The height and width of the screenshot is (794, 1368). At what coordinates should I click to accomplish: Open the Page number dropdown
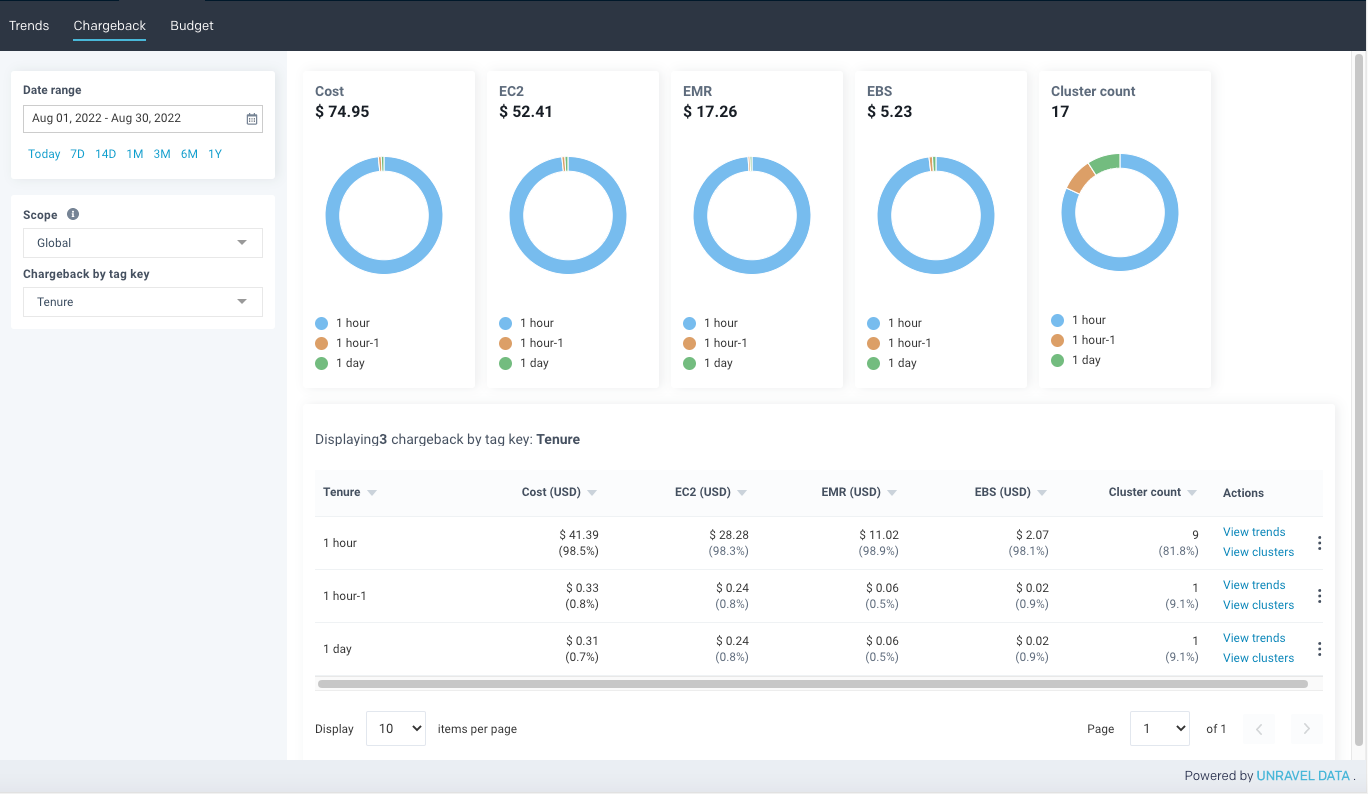point(1160,729)
